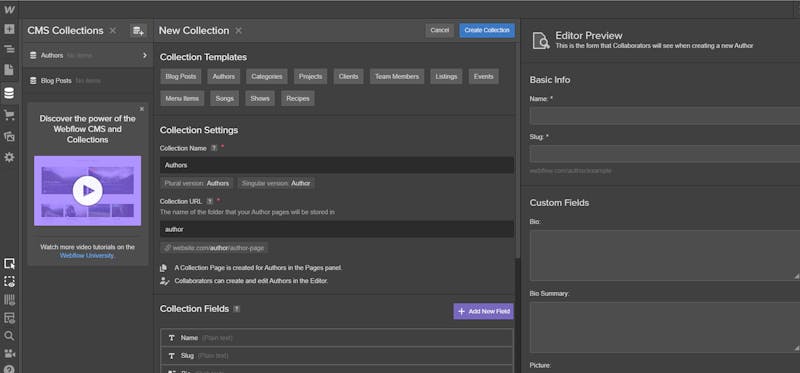Toggle the X-ray dashed box icon

click(9, 282)
